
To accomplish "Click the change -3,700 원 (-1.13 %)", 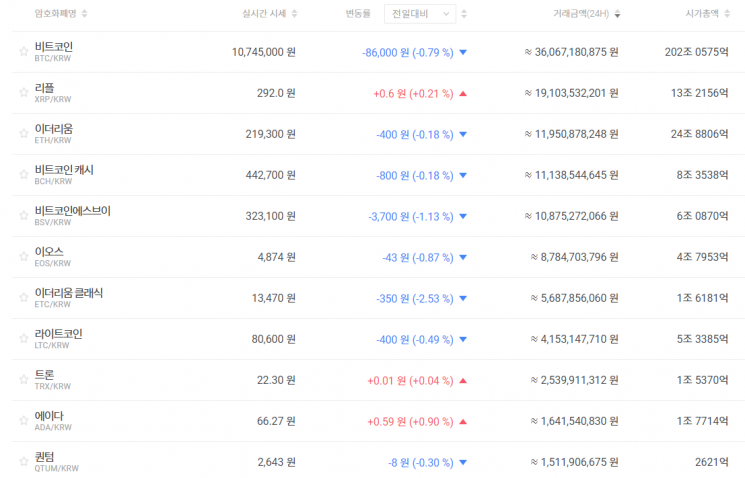I will pos(411,217).
